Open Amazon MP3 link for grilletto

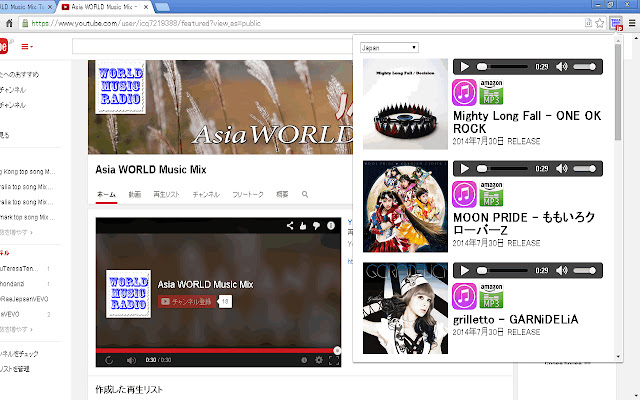(x=491, y=296)
